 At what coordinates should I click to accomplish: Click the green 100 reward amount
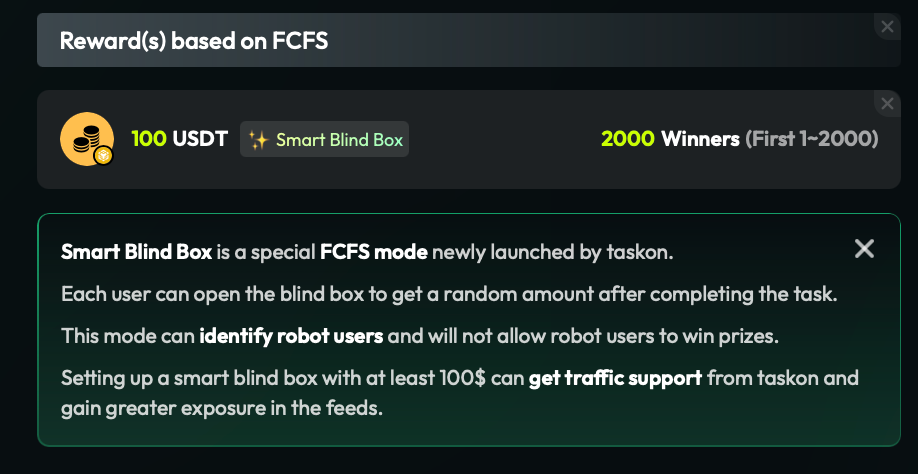click(149, 139)
